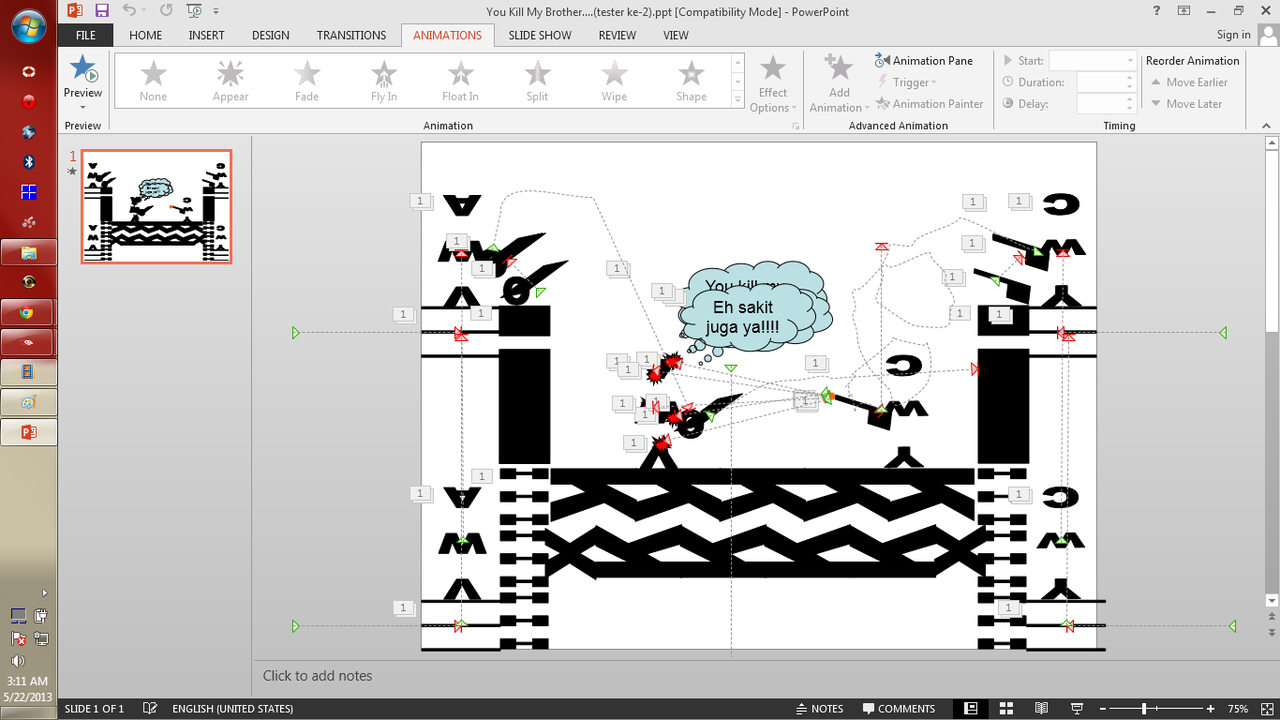Switch to the REVIEW tab
This screenshot has height=720, width=1280.
[617, 35]
